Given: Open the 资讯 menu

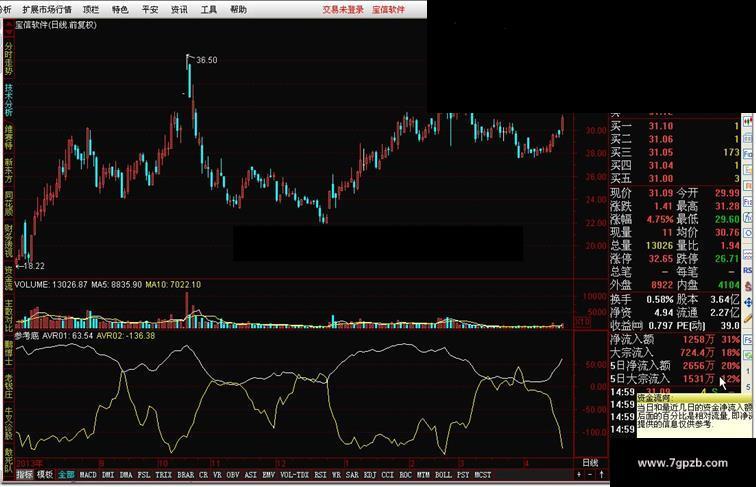Looking at the screenshot, I should (179, 9).
